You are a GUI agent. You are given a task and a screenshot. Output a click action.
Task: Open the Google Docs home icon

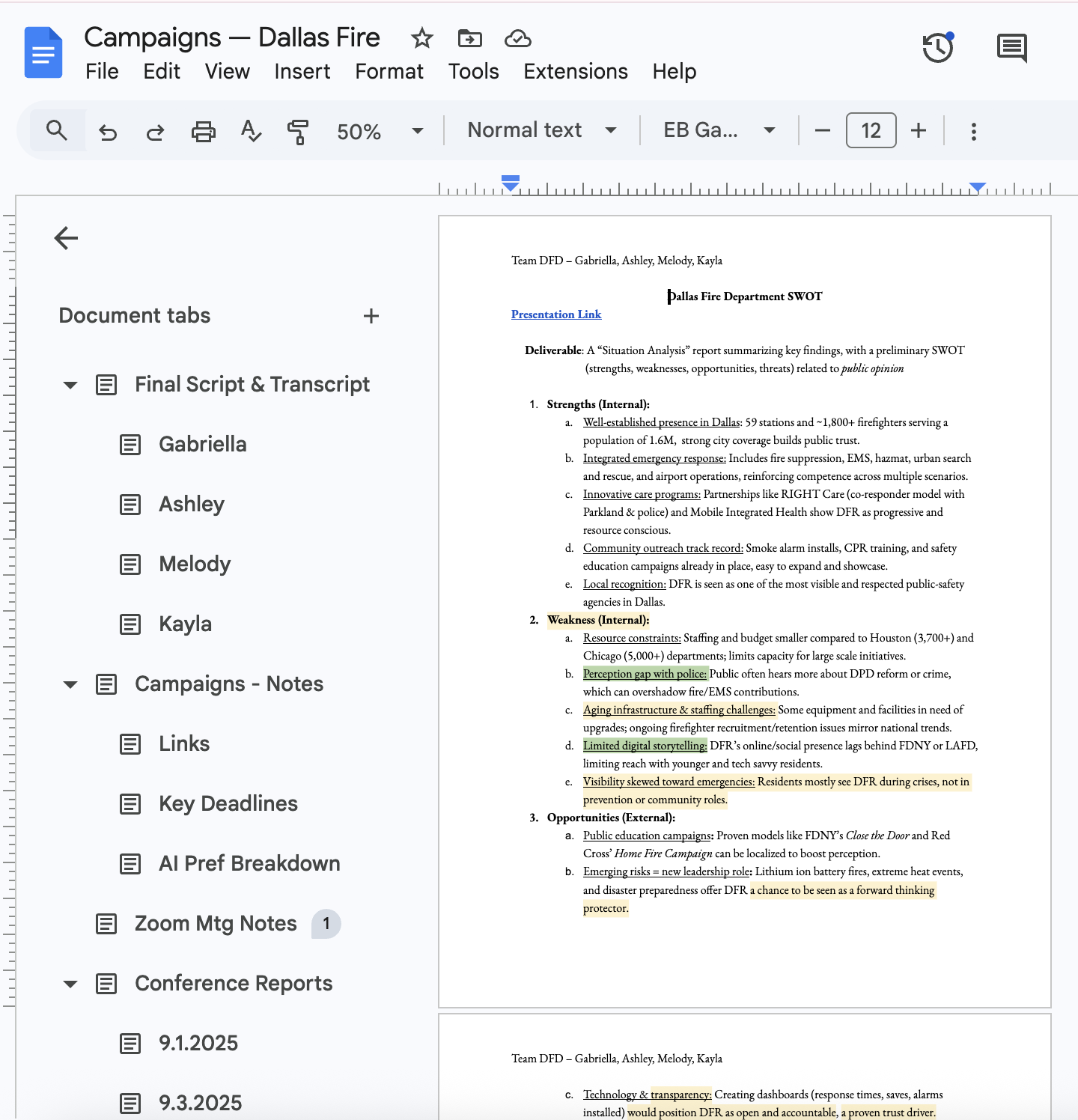click(43, 52)
